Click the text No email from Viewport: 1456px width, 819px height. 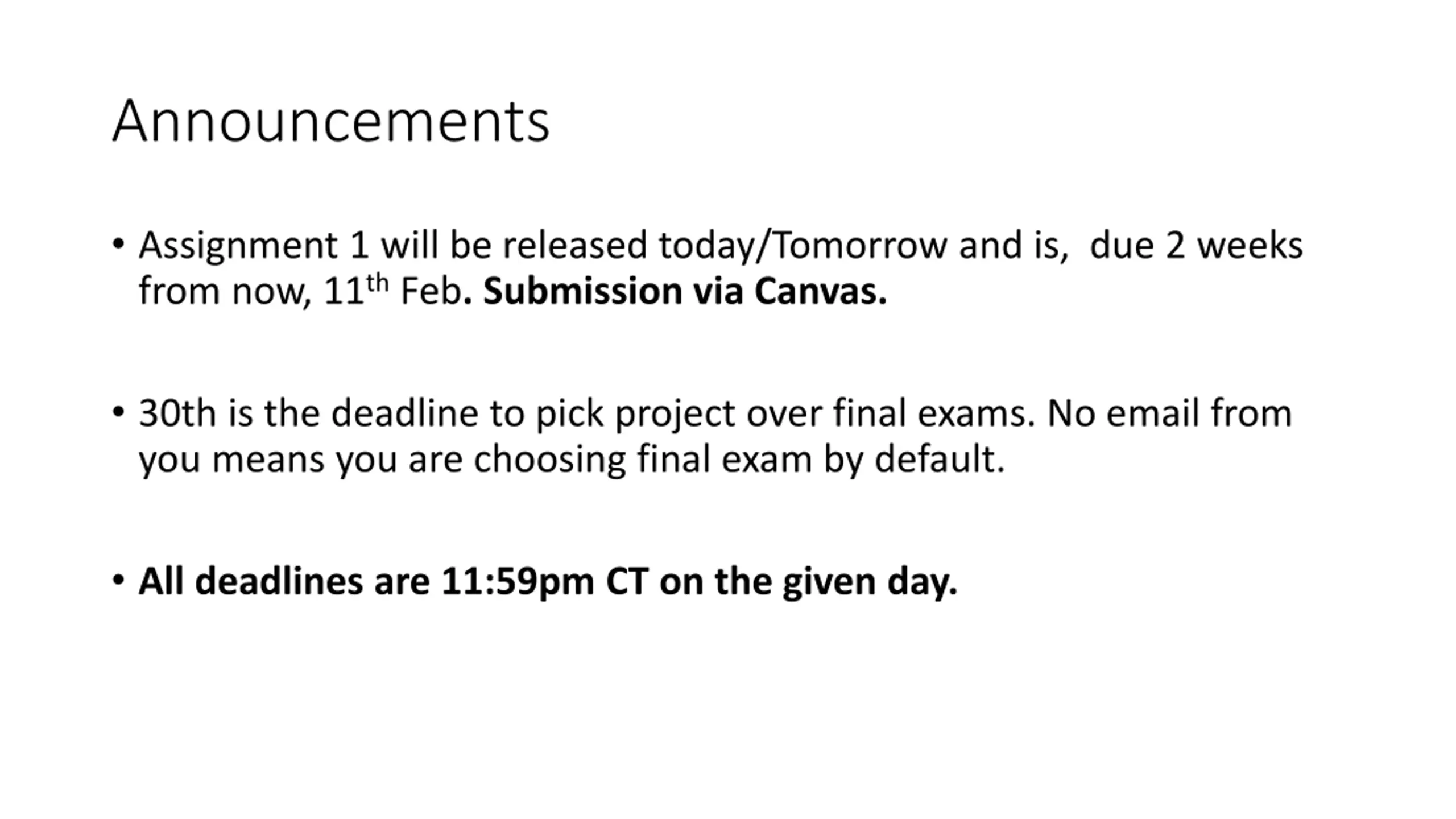click(x=1170, y=413)
